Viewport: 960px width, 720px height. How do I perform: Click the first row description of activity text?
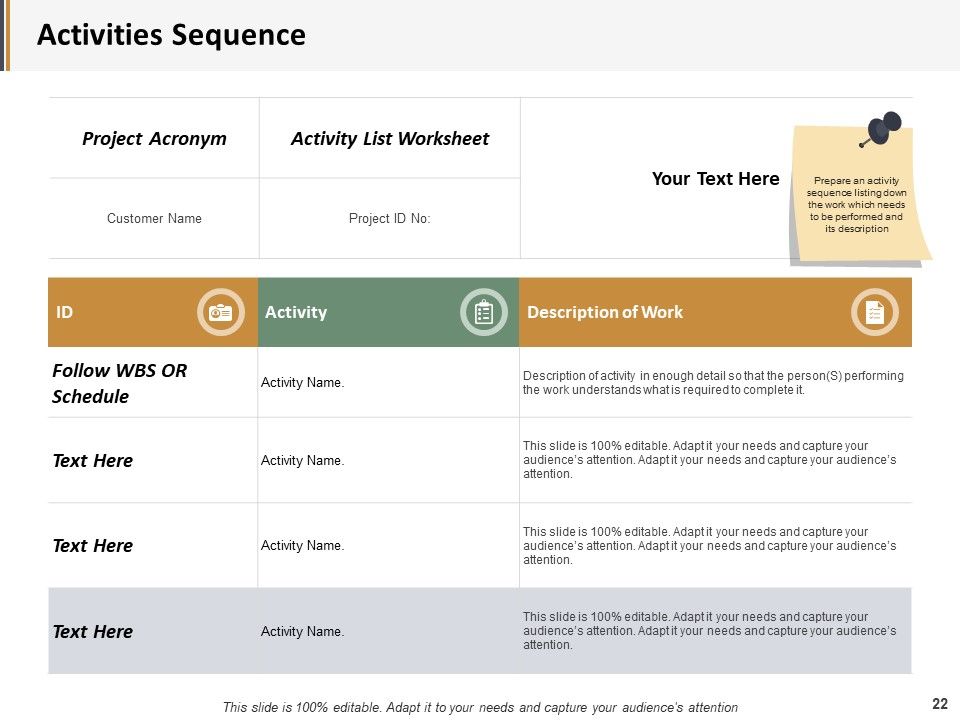[x=713, y=383]
